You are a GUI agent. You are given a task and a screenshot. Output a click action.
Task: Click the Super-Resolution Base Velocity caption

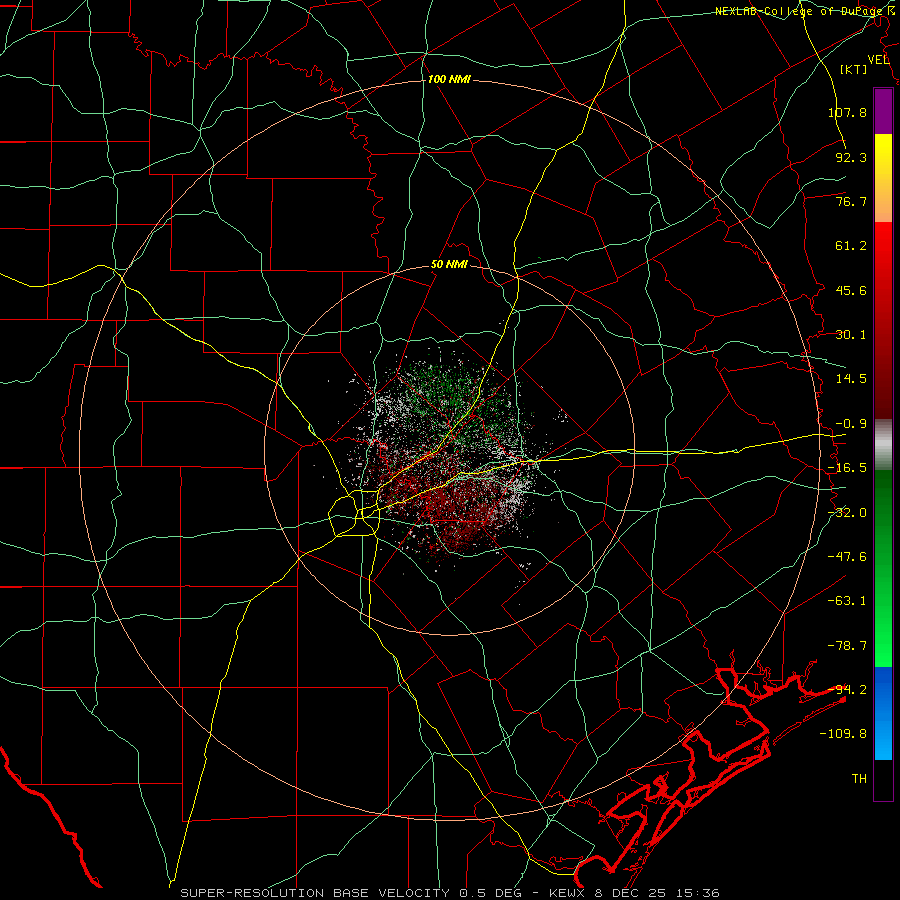pyautogui.click(x=449, y=893)
